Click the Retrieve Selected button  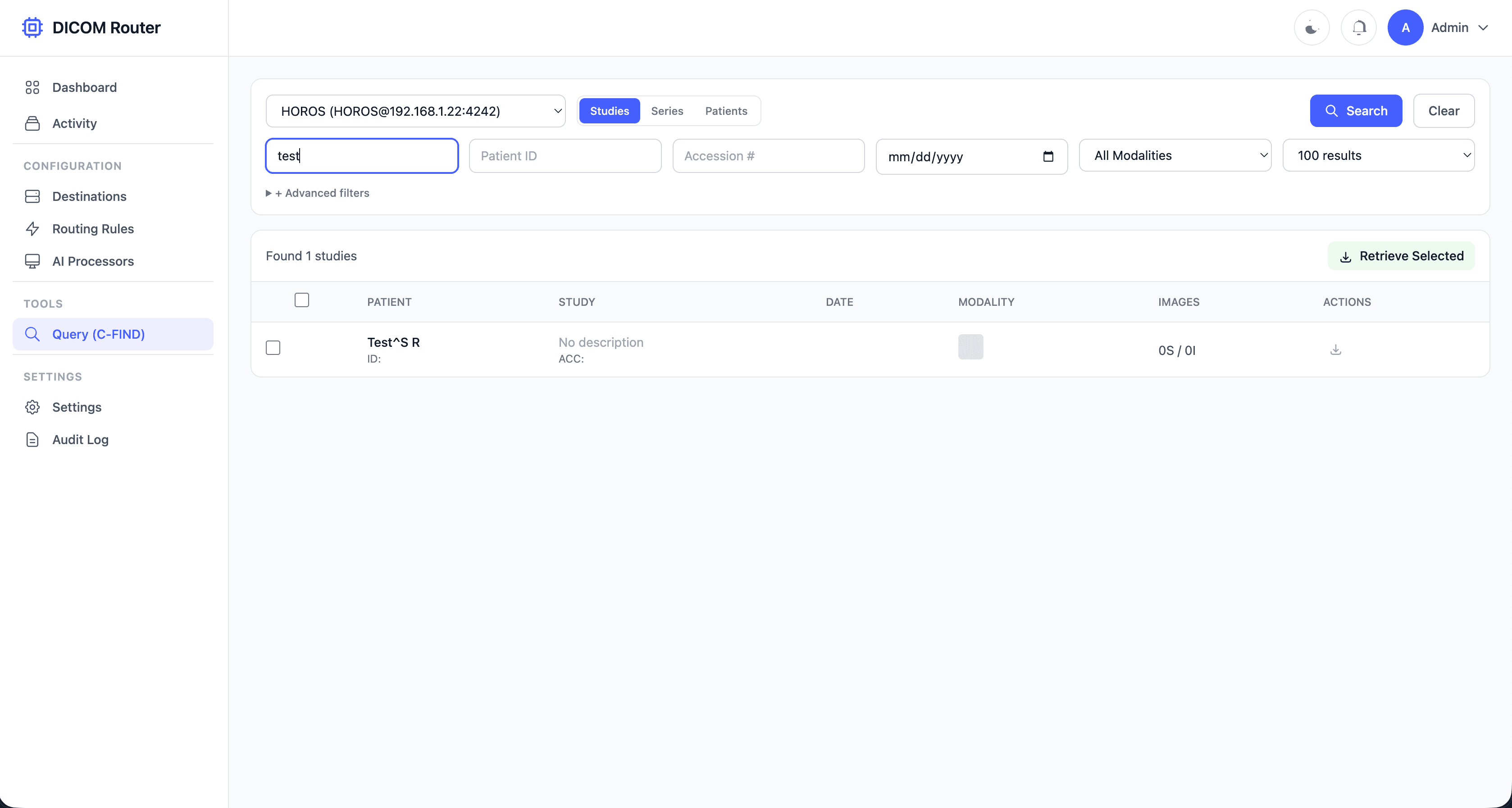1401,256
